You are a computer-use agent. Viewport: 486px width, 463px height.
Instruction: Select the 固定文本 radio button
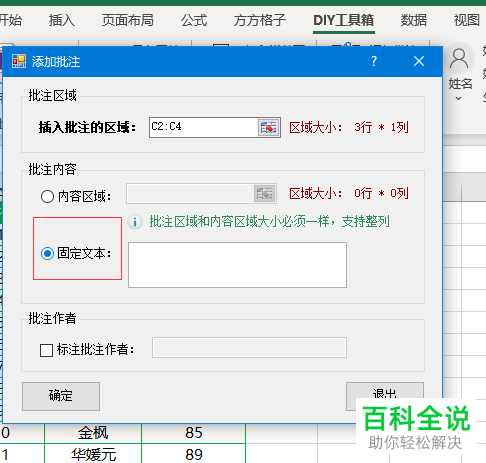point(47,254)
